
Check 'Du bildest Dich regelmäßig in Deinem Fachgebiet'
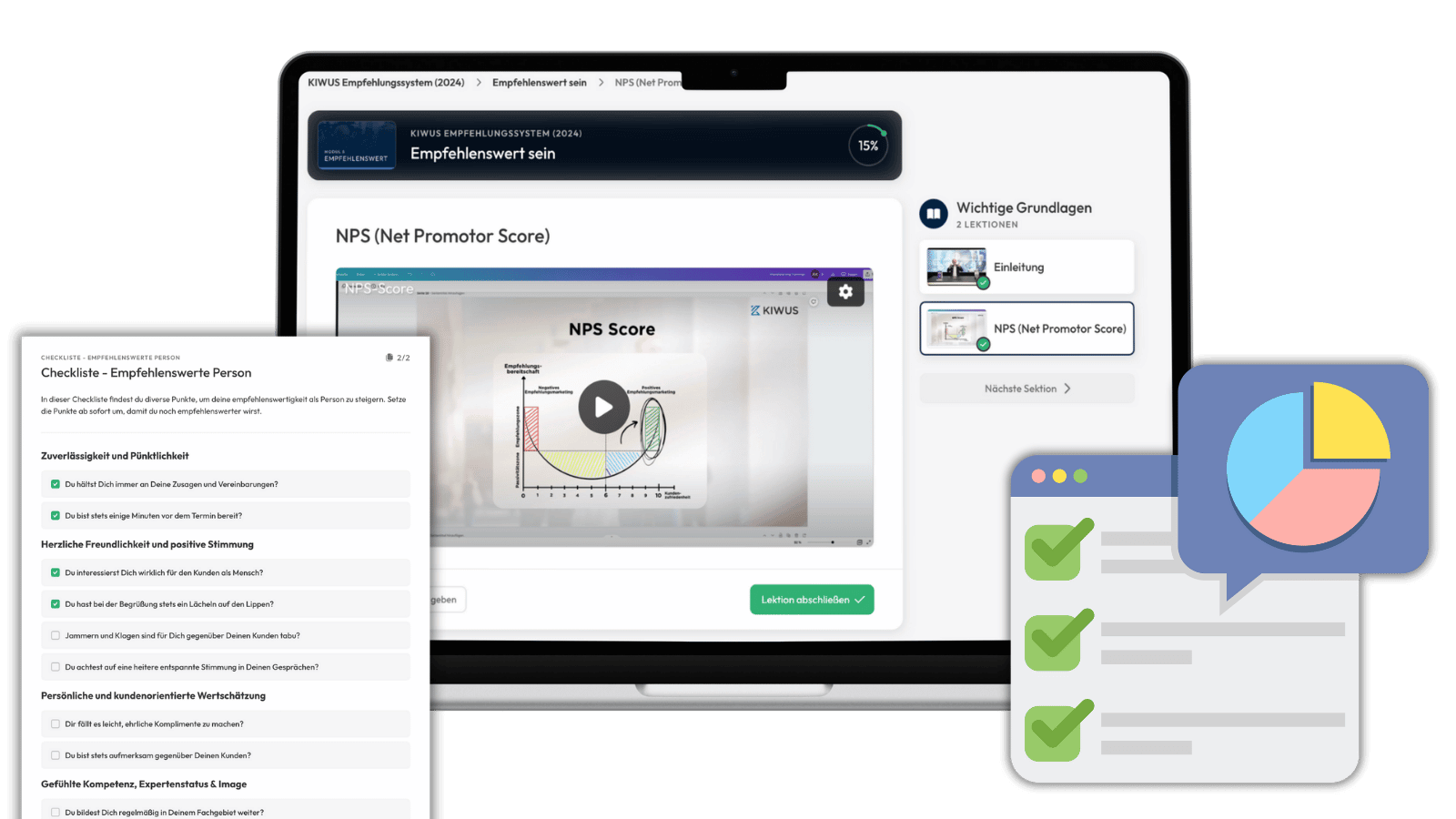tap(56, 812)
